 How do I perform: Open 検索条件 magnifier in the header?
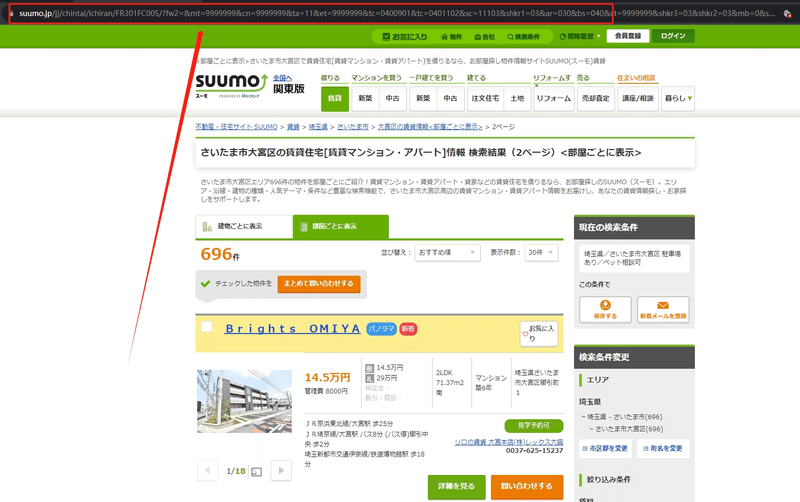523,37
